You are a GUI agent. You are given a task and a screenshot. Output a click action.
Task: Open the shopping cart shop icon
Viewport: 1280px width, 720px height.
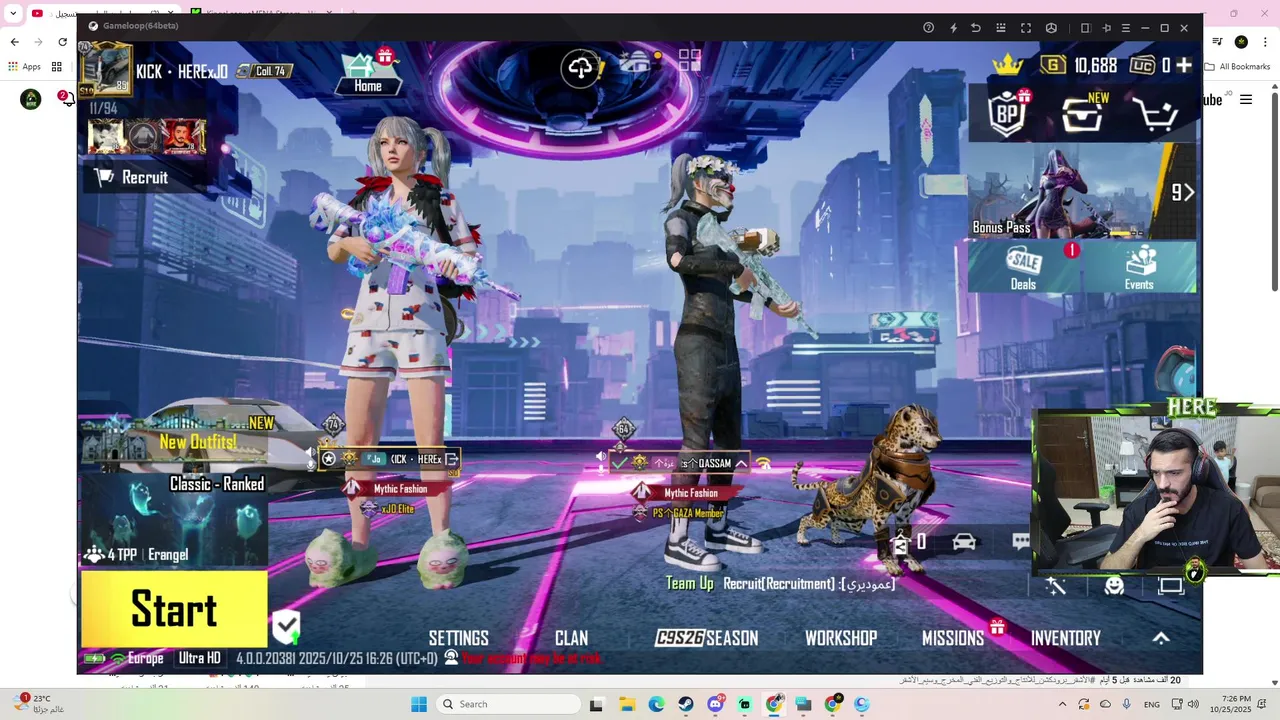(1157, 115)
